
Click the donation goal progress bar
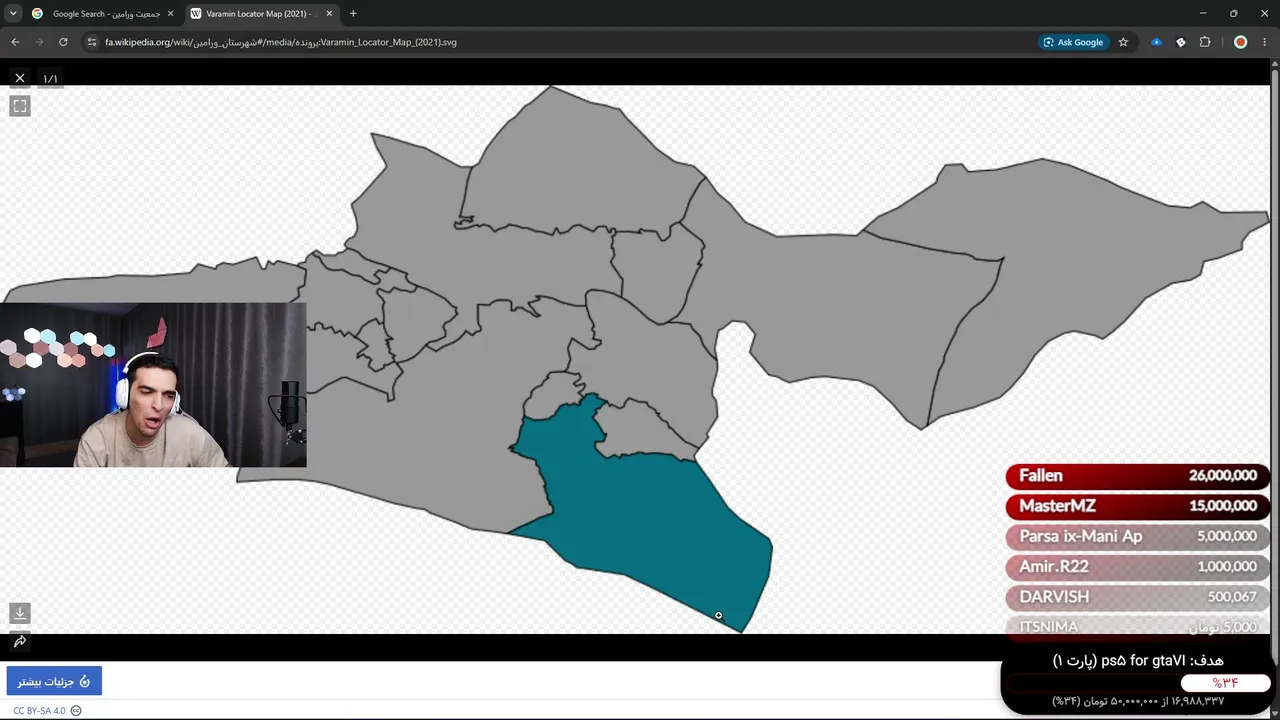point(1138,683)
